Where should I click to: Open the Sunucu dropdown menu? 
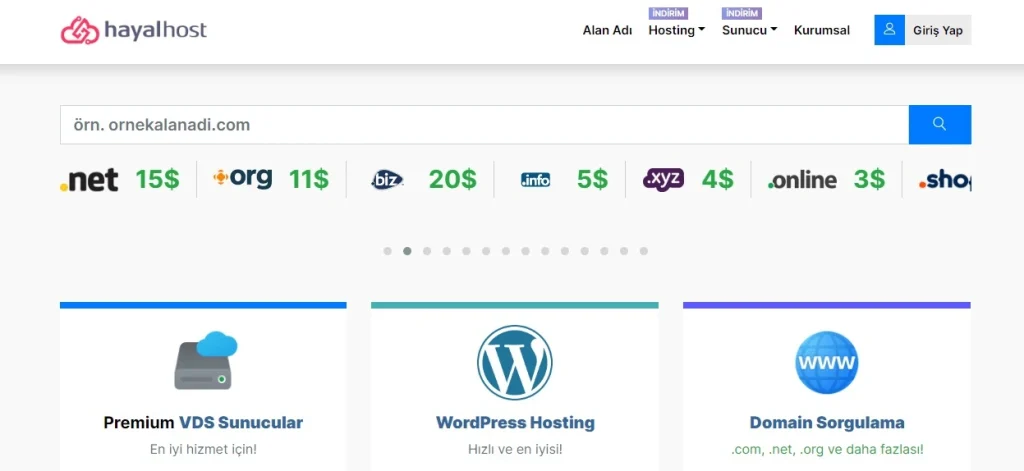[x=750, y=30]
